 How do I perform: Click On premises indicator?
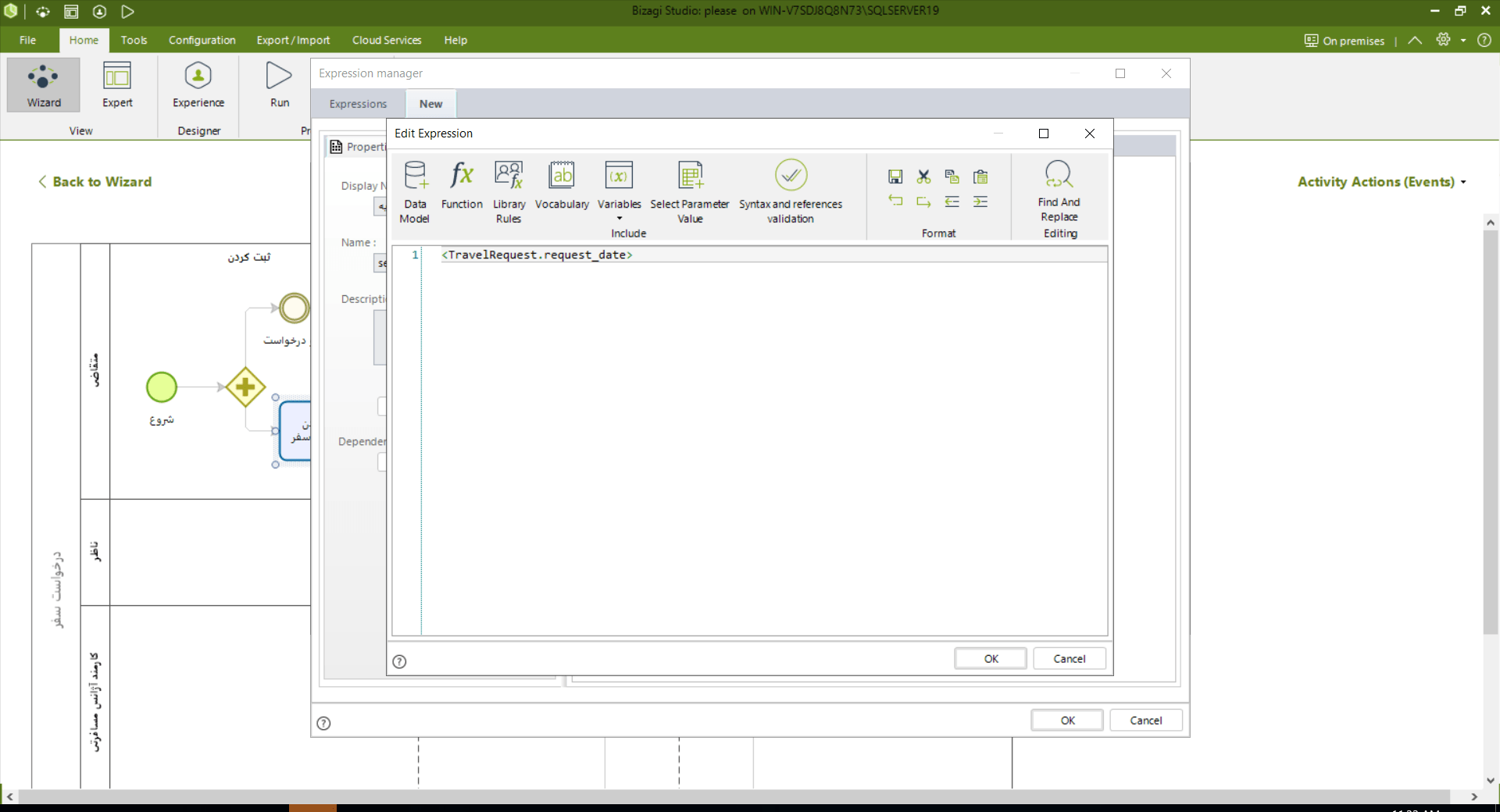point(1344,41)
